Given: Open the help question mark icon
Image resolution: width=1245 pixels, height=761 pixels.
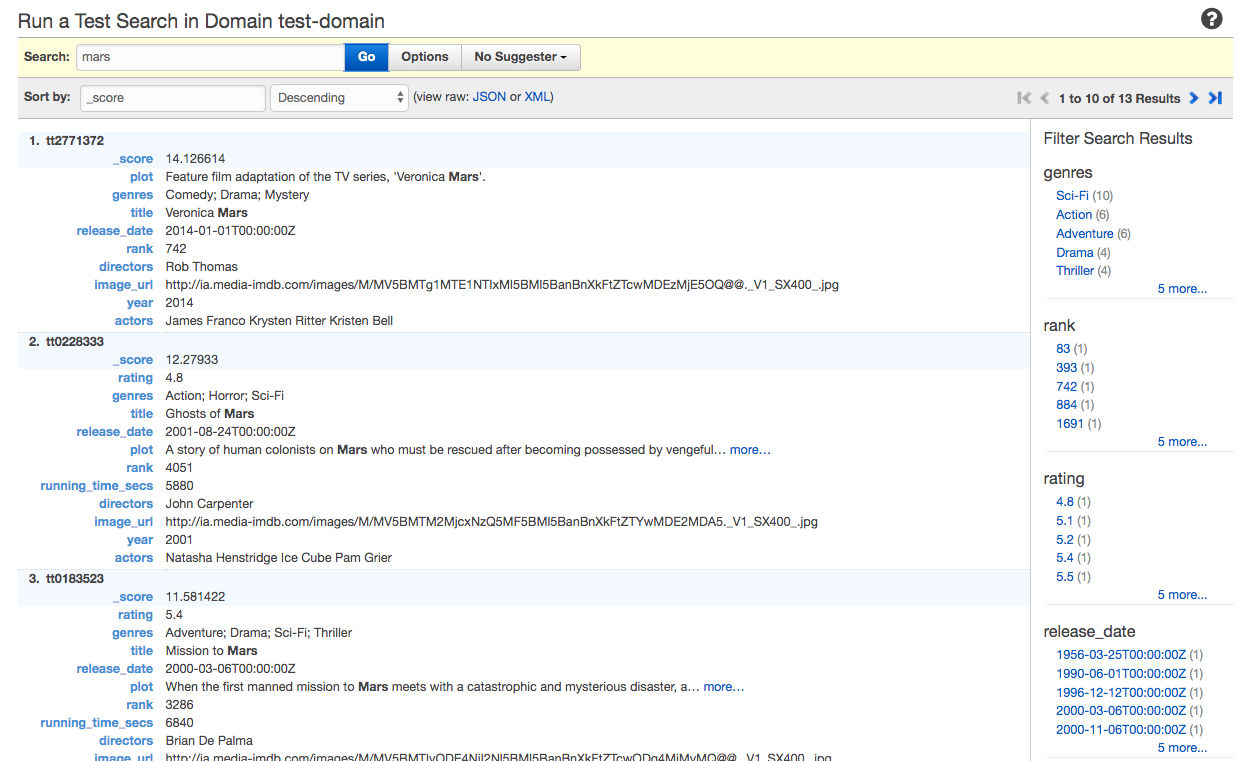Looking at the screenshot, I should coord(1211,19).
